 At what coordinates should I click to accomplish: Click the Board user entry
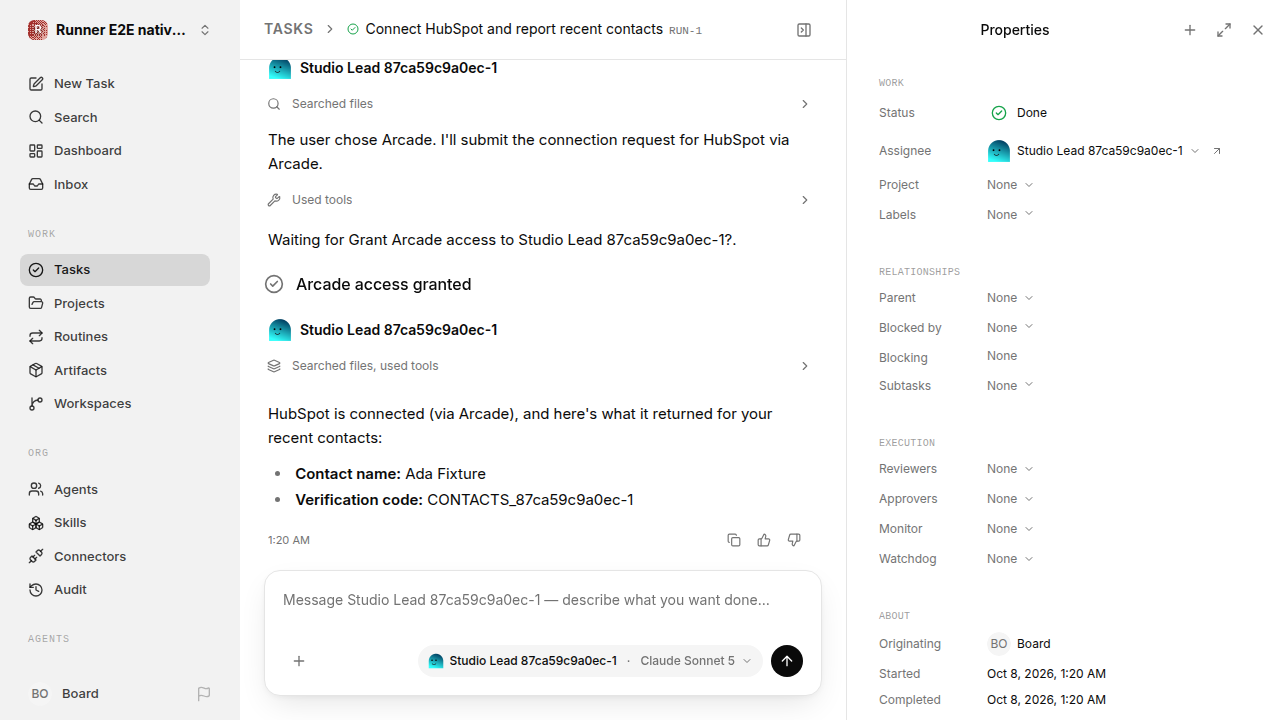(65, 694)
